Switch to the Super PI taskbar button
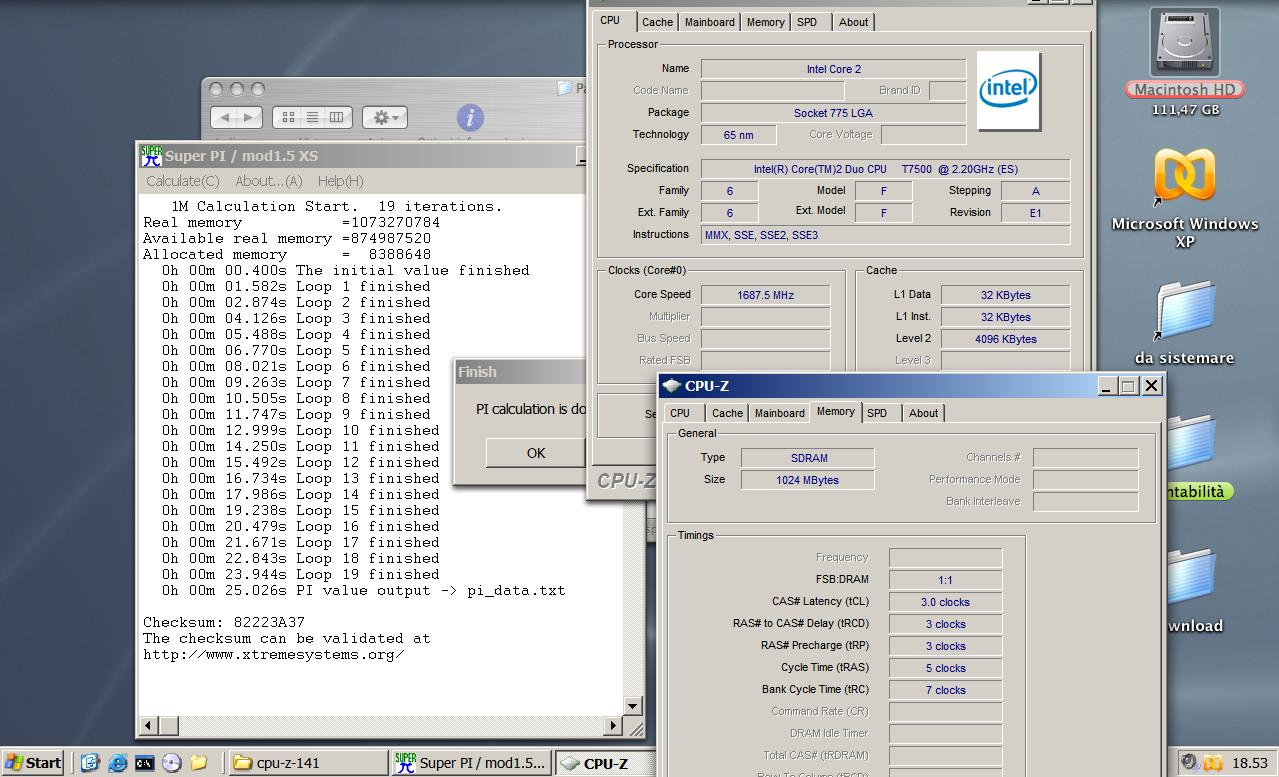1279x777 pixels. [471, 763]
